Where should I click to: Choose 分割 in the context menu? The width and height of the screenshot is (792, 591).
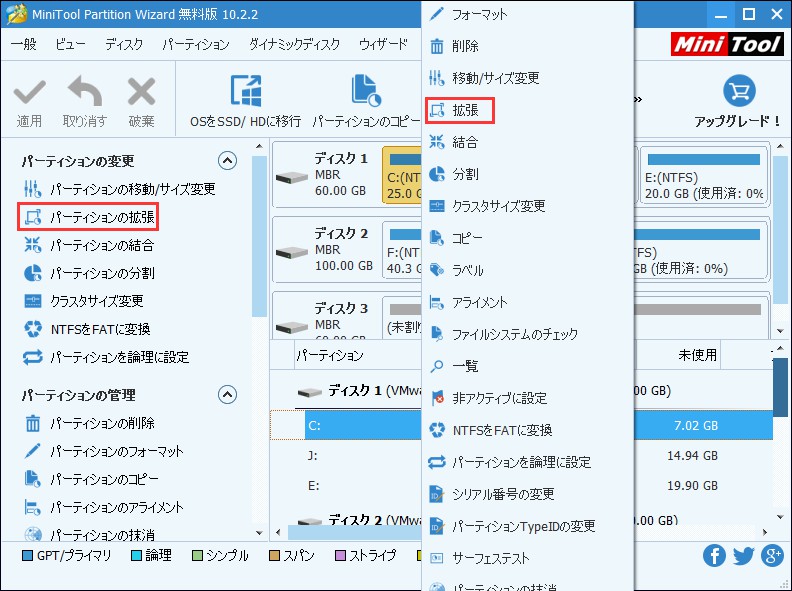click(528, 174)
